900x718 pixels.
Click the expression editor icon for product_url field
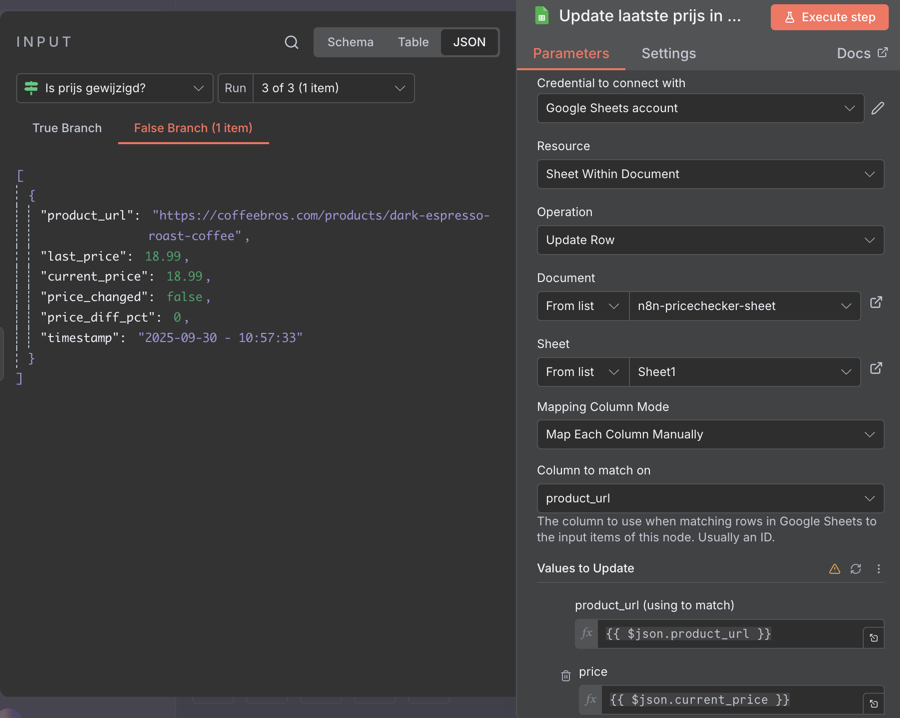point(873,637)
